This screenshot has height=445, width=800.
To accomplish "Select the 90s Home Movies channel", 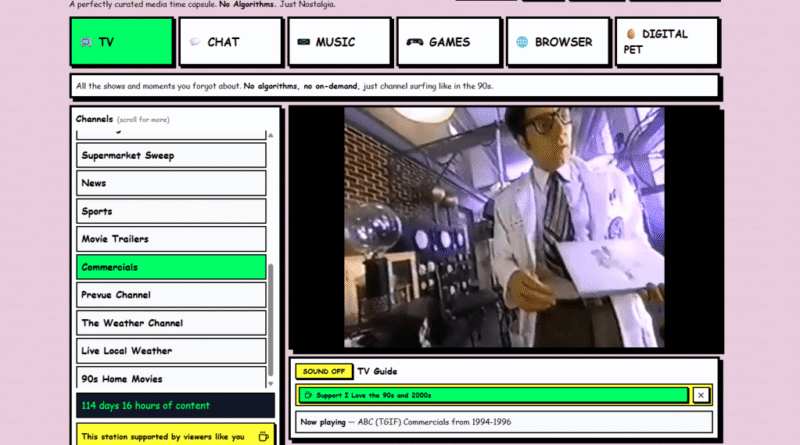I will click(171, 378).
